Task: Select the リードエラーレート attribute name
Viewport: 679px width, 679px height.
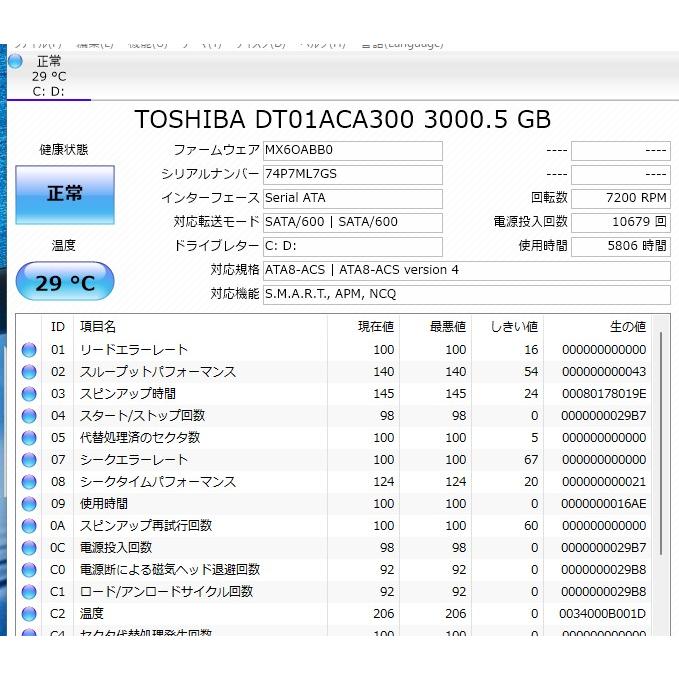Action: pos(134,349)
